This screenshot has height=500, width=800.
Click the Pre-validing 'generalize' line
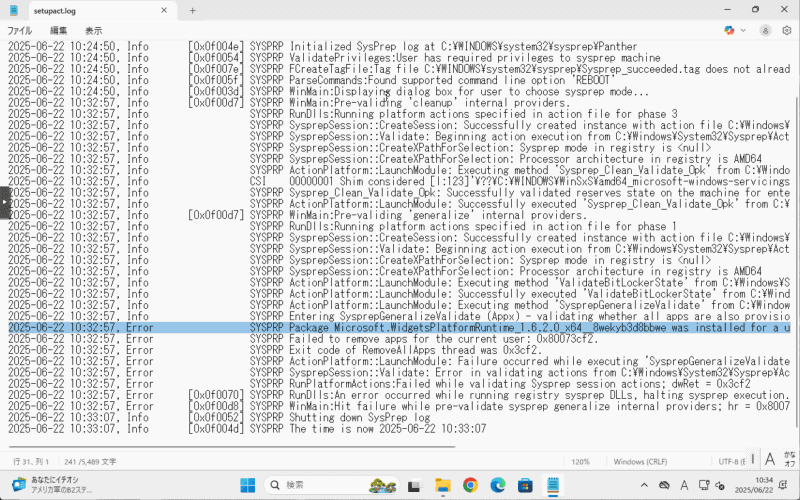tap(298, 215)
